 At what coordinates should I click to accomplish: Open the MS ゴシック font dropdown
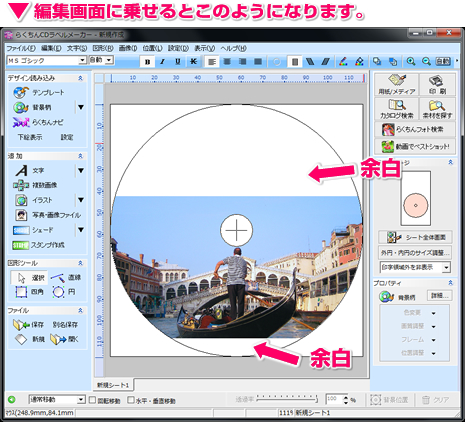click(82, 60)
